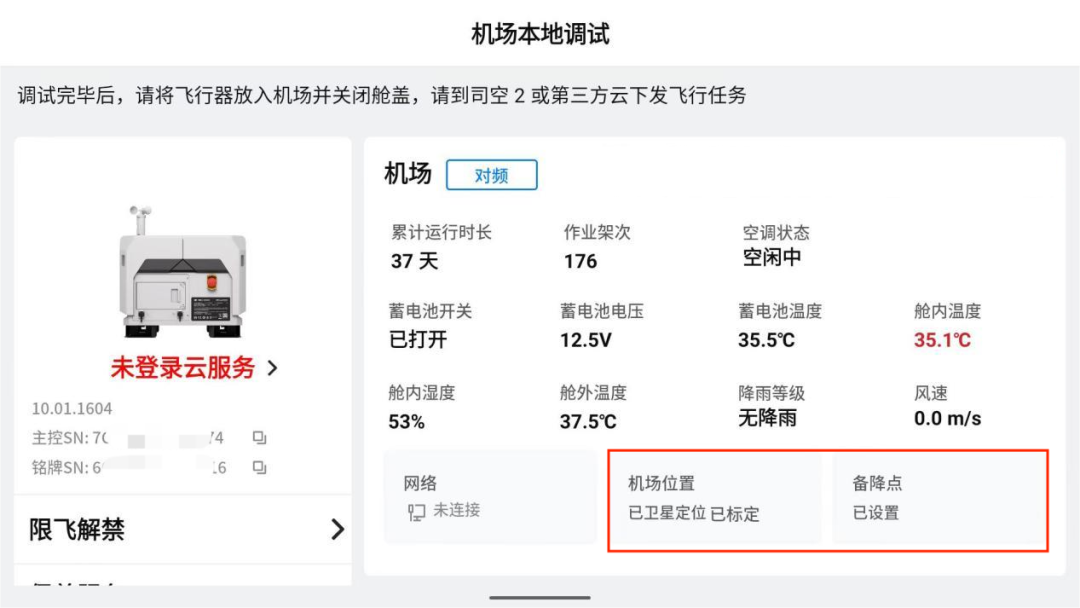This screenshot has height=608, width=1080.
Task: Click the network disconnected icon
Action: pyautogui.click(x=416, y=512)
